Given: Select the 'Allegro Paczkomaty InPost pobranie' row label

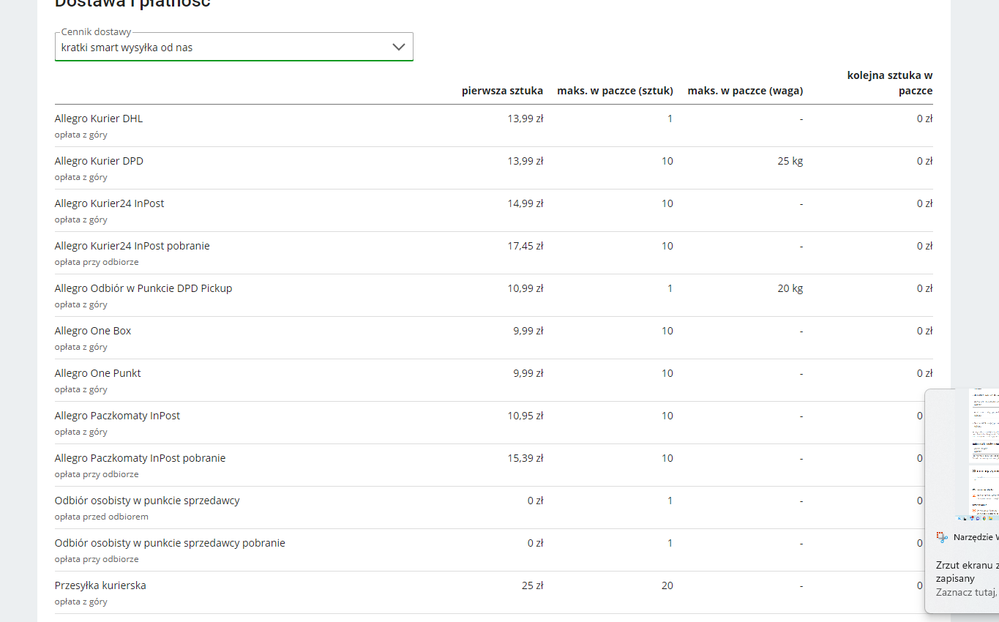Looking at the screenshot, I should click(x=140, y=458).
